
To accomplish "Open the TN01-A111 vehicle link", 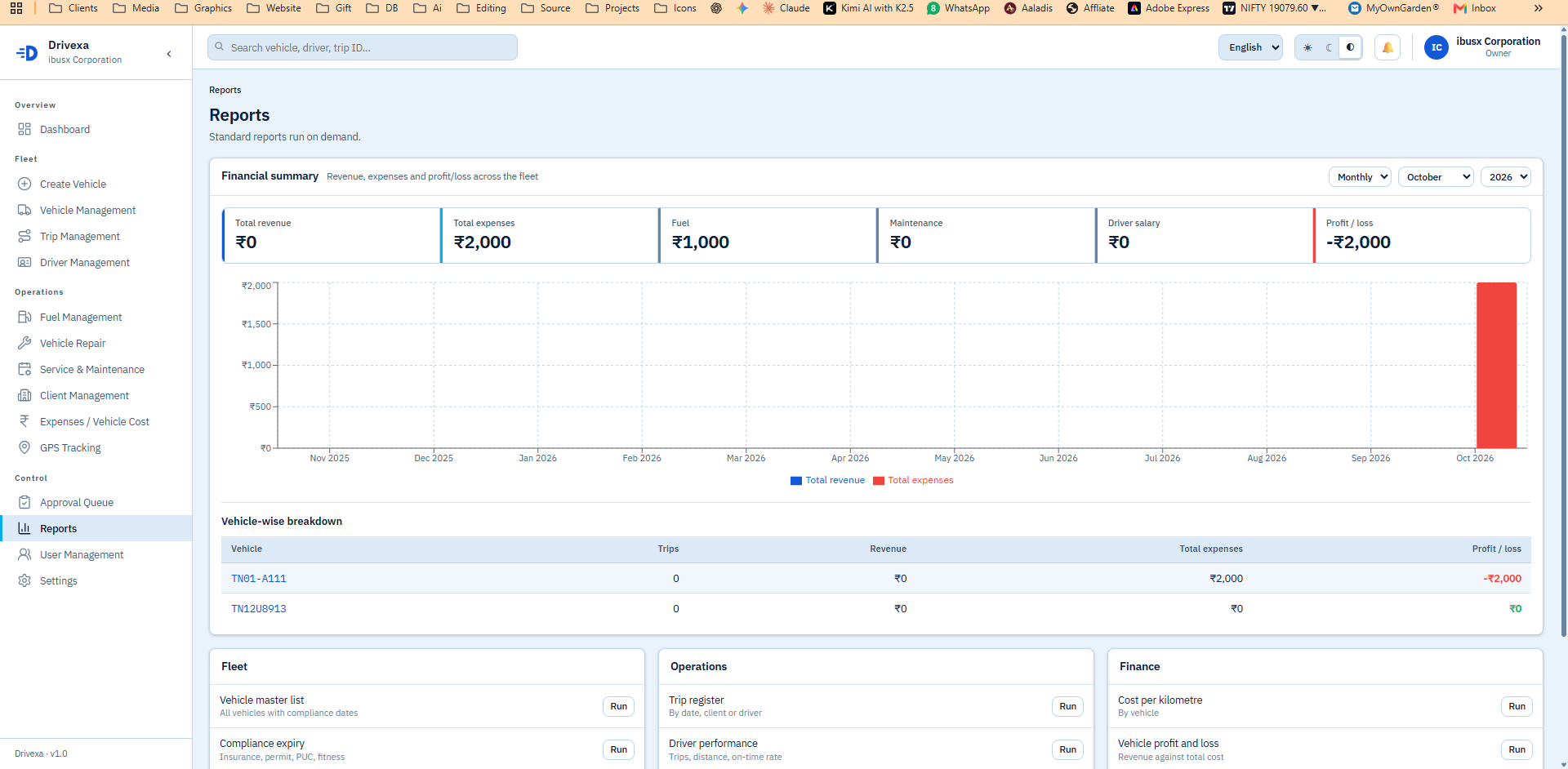I will click(259, 579).
